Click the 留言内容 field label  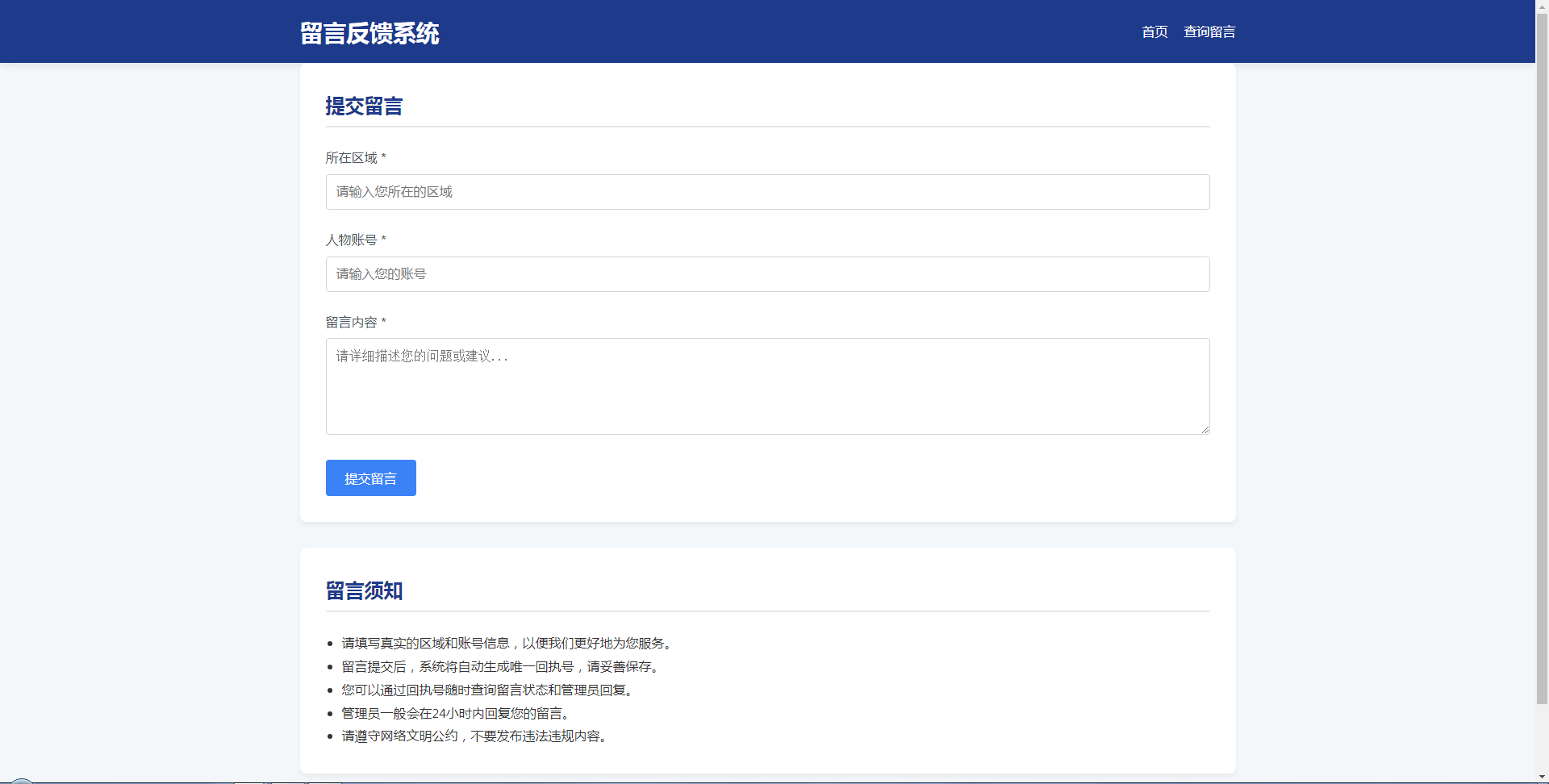(x=352, y=323)
